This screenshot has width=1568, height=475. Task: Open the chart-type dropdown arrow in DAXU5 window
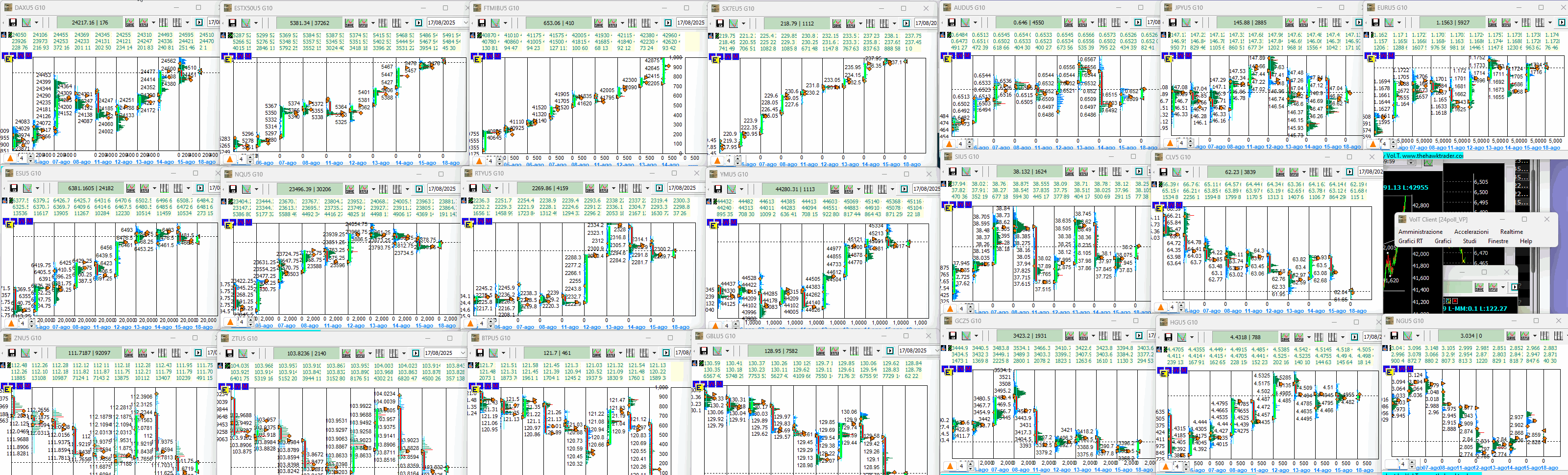[x=36, y=23]
